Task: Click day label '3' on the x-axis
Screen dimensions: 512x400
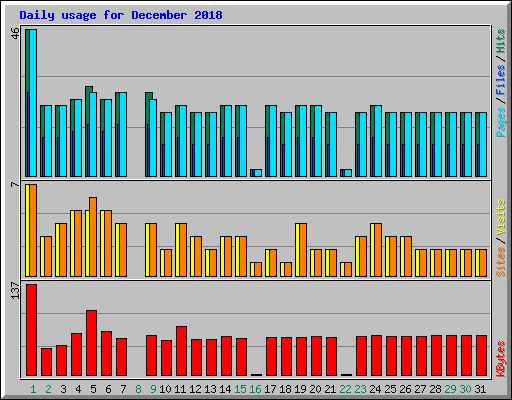Action: click(x=63, y=389)
